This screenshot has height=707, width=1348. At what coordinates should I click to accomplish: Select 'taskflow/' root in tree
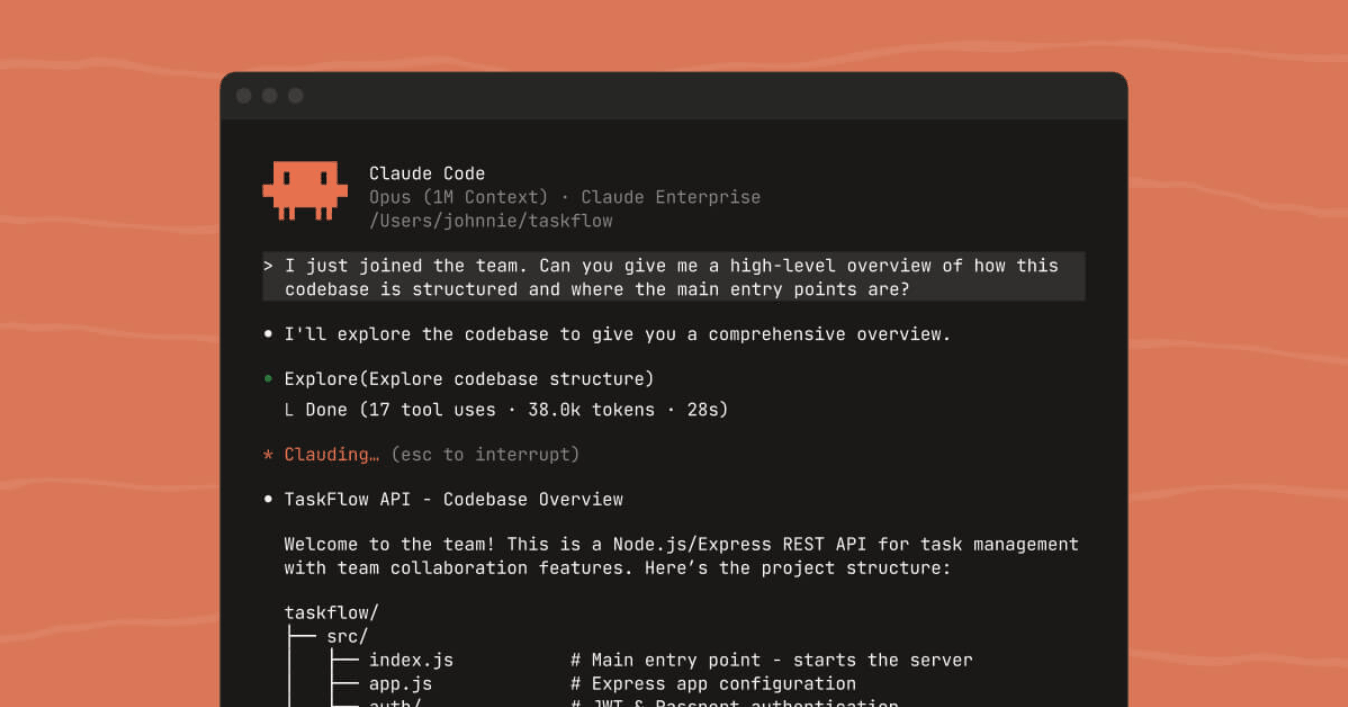point(331,613)
